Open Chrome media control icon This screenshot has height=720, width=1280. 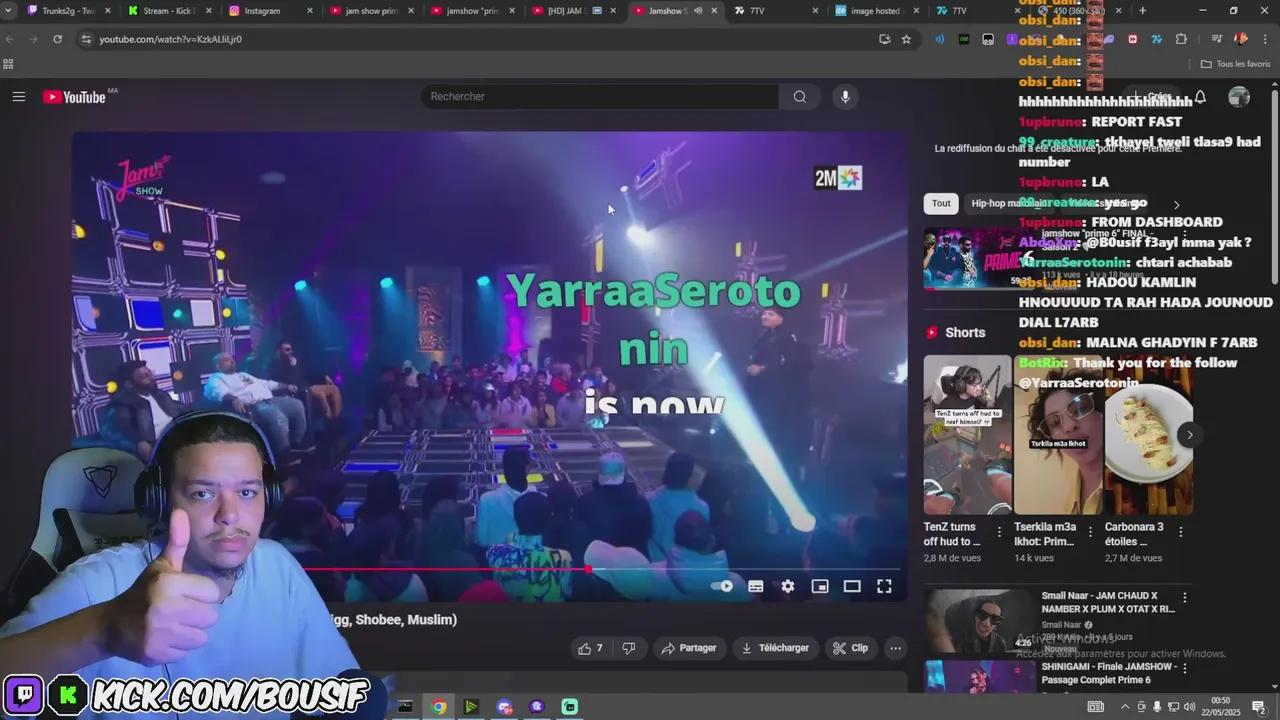coord(1216,39)
